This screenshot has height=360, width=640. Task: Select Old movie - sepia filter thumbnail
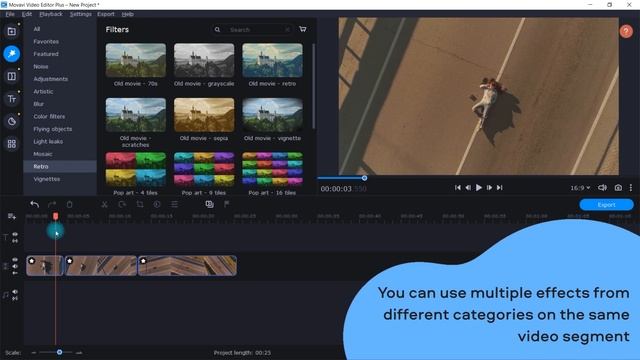(x=204, y=115)
